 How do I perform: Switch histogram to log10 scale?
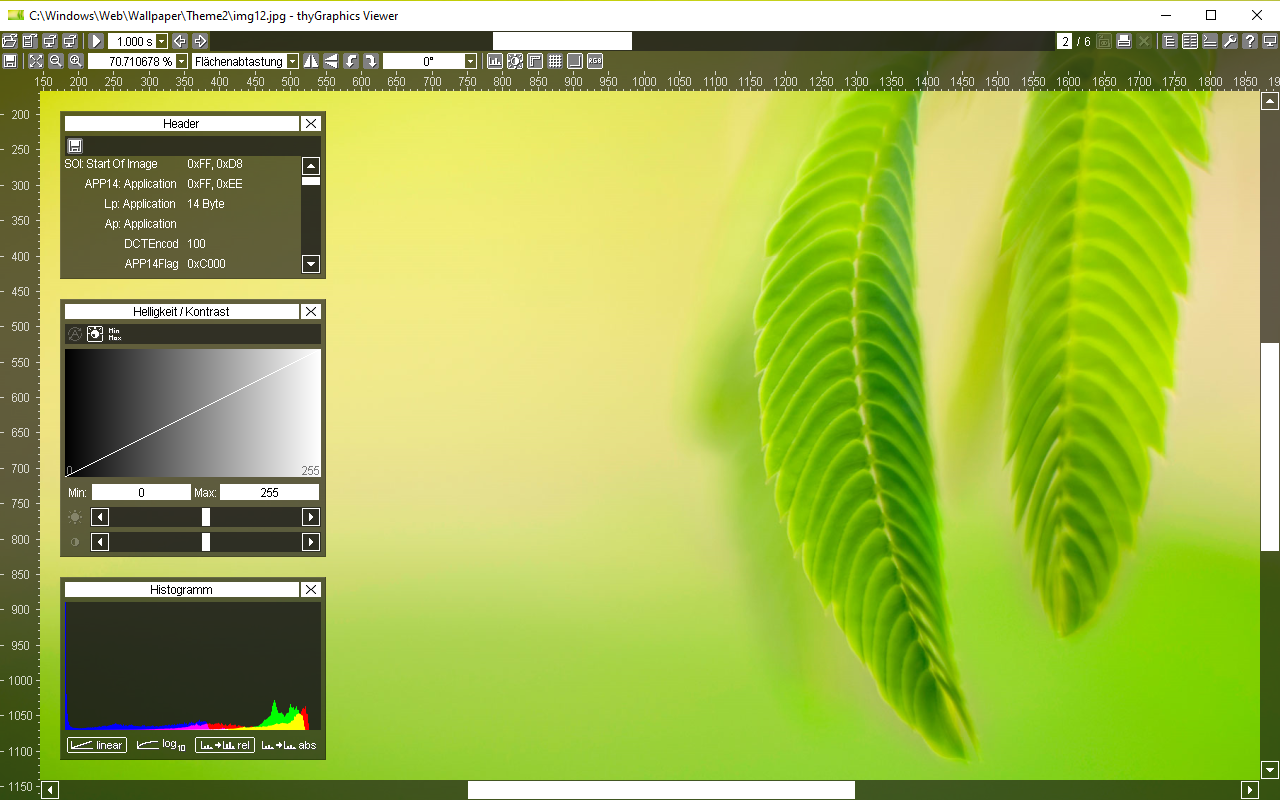coord(161,745)
